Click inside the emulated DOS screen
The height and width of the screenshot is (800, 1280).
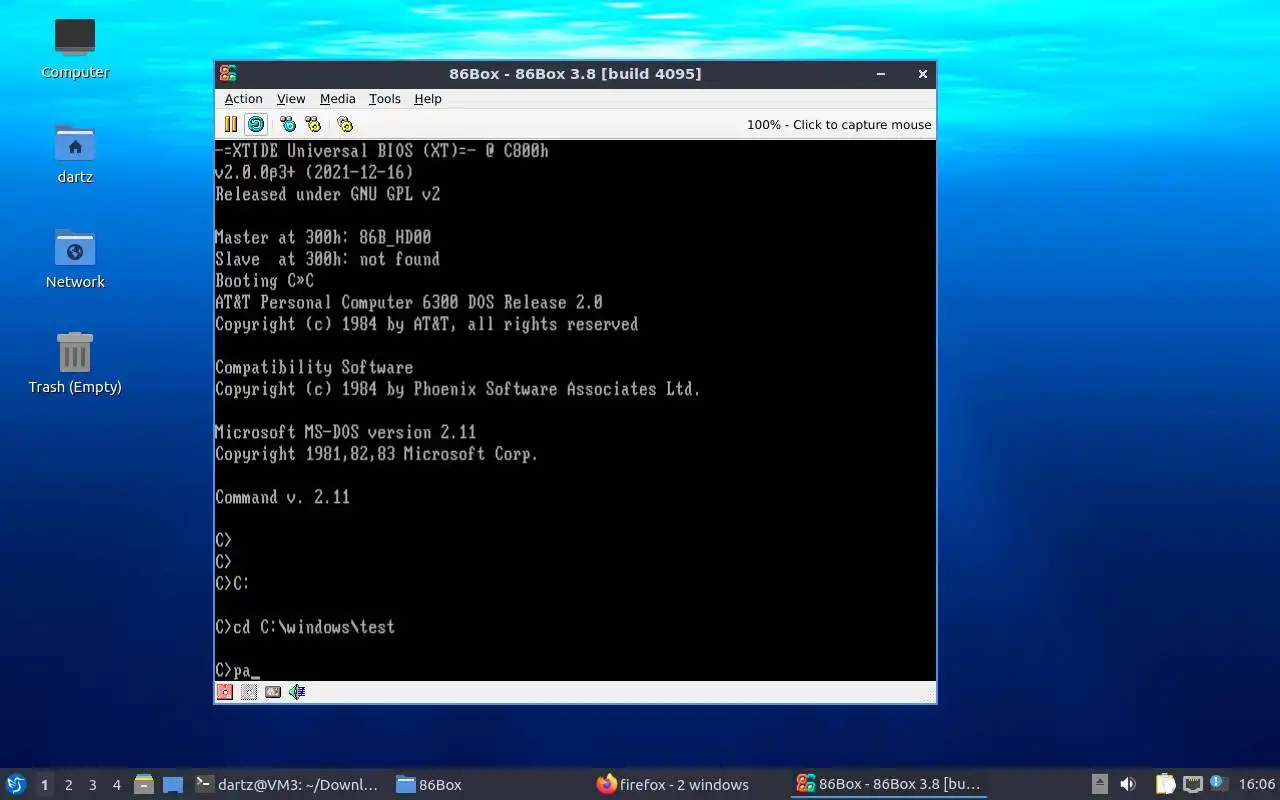pos(576,410)
